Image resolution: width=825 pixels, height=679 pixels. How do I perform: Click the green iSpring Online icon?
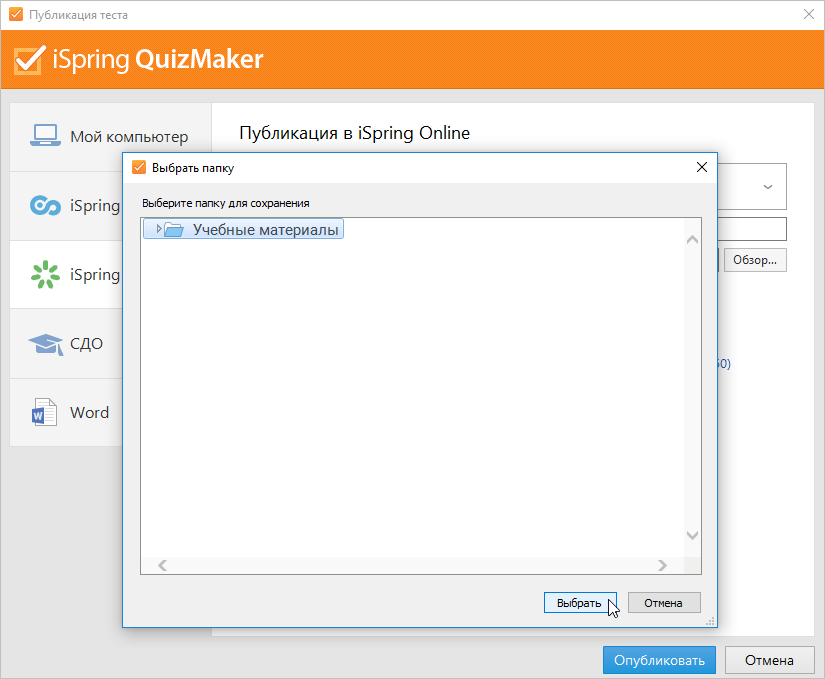[45, 274]
